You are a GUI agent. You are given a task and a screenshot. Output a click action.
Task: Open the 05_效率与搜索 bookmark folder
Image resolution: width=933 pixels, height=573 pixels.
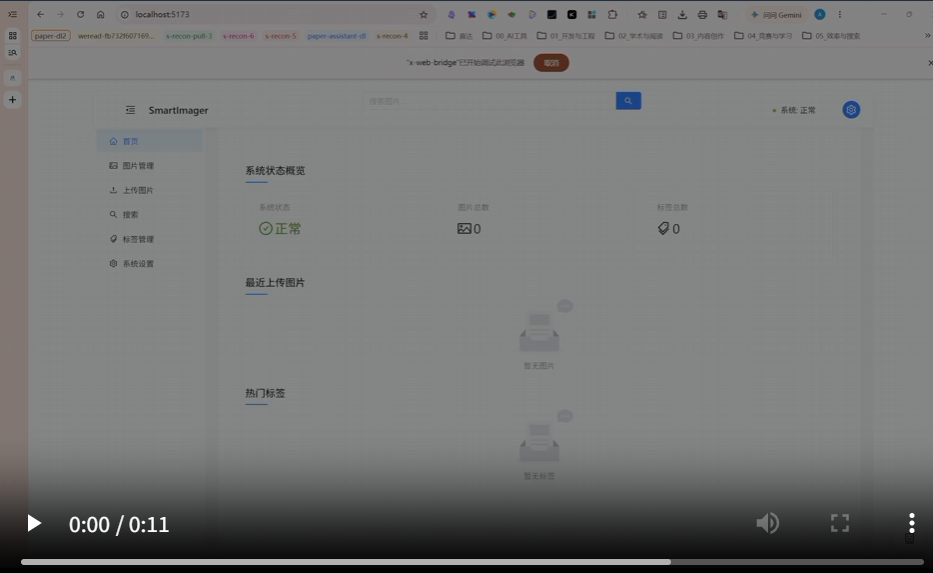pos(831,36)
